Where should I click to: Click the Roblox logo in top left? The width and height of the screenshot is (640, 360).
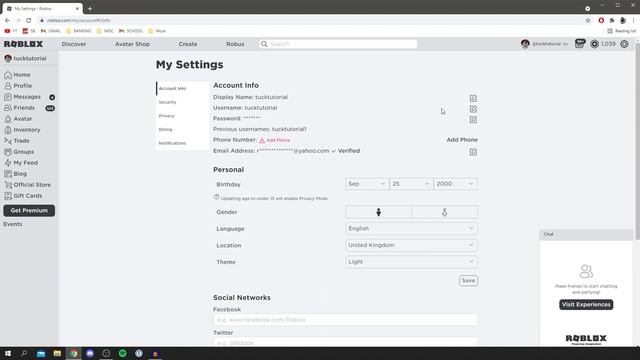point(24,44)
